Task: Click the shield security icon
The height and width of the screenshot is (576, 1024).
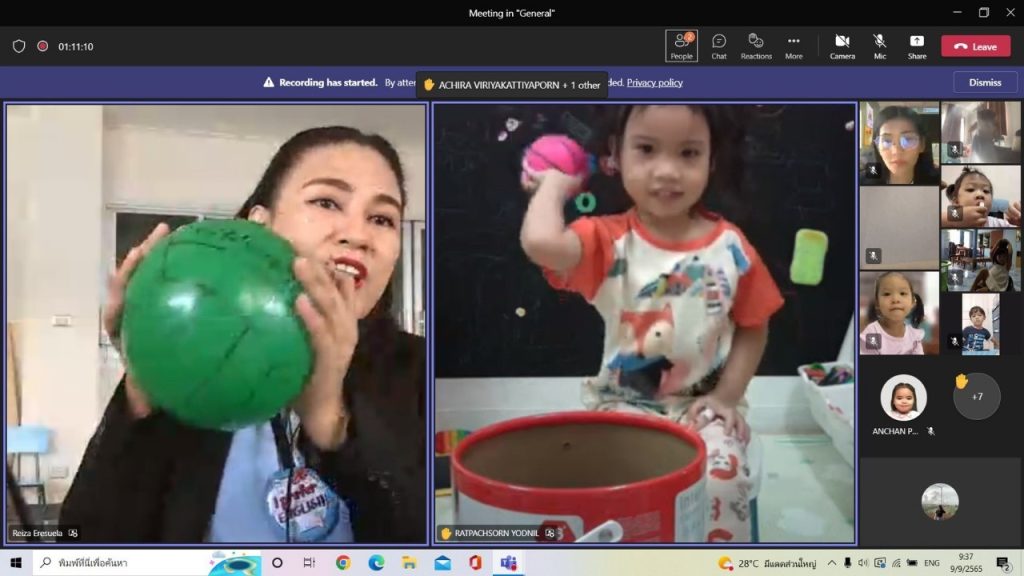Action: click(x=19, y=46)
